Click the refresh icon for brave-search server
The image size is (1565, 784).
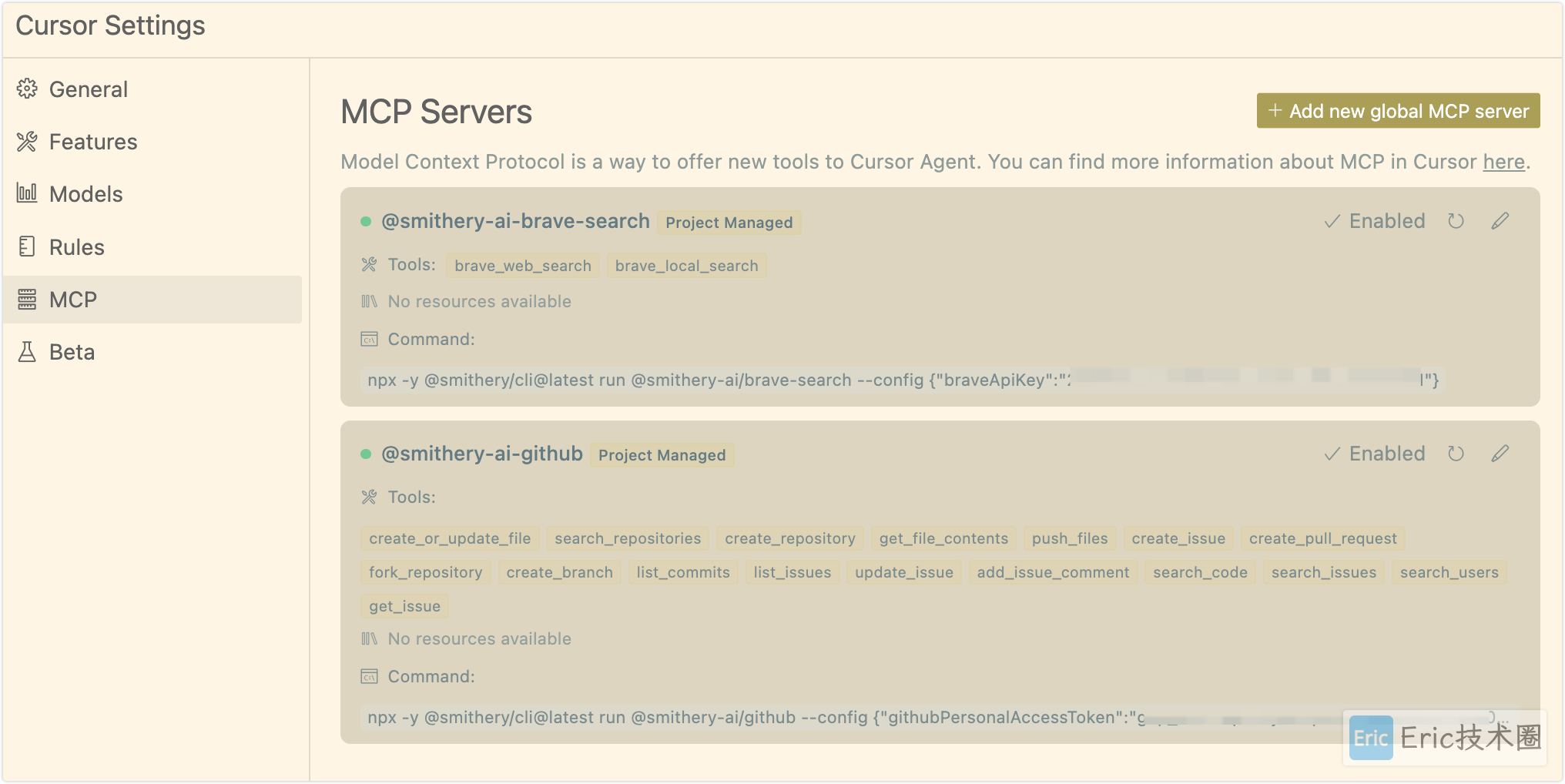1455,222
